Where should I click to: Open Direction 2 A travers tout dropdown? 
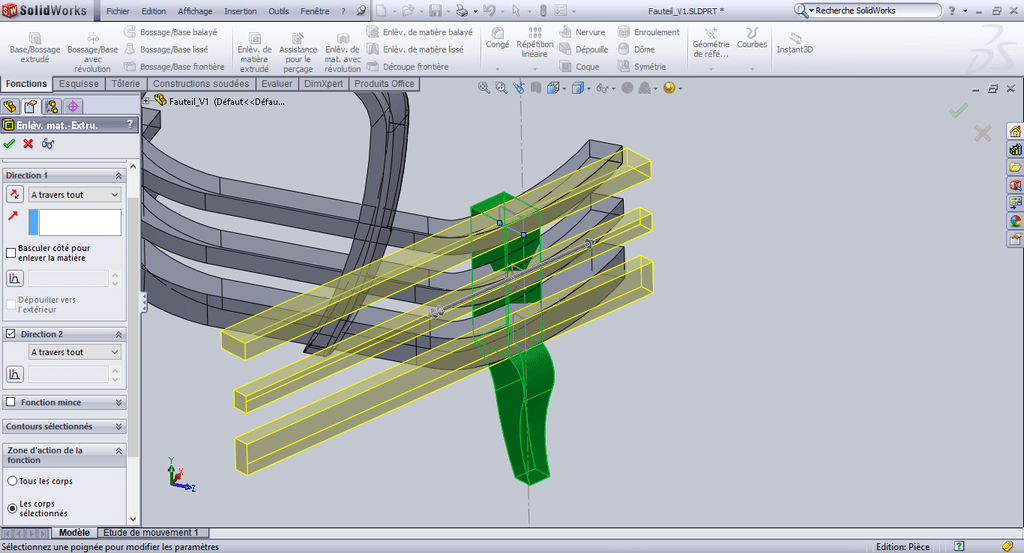coord(74,352)
